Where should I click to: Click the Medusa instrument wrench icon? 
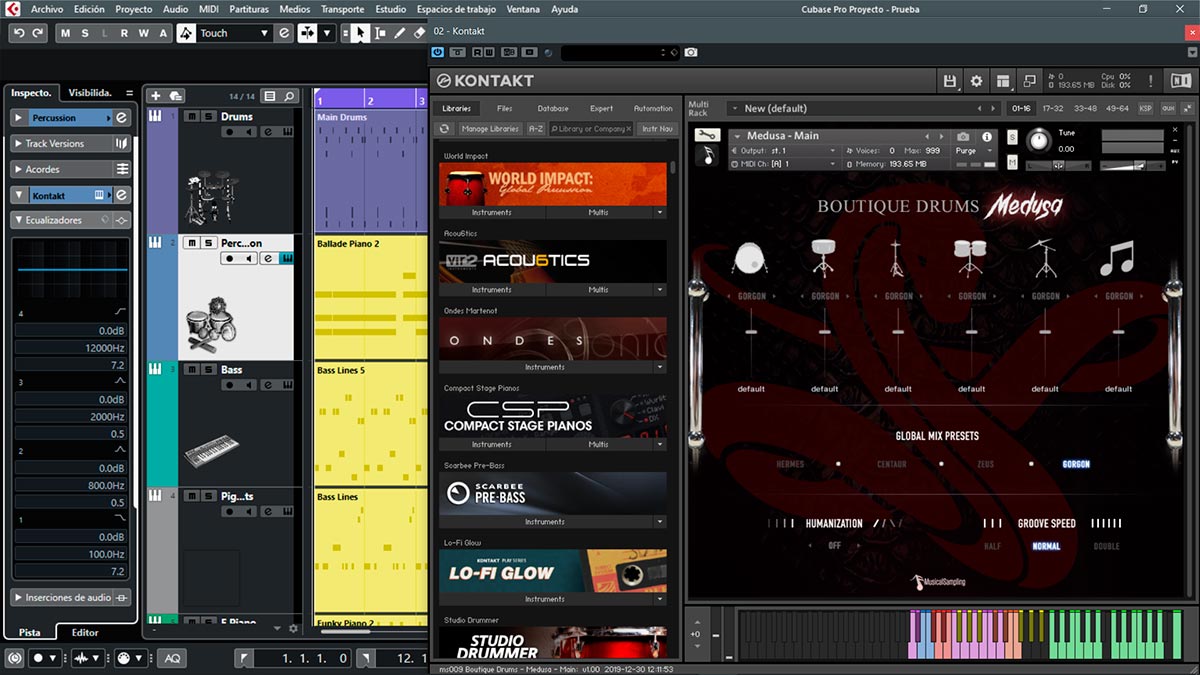[707, 135]
